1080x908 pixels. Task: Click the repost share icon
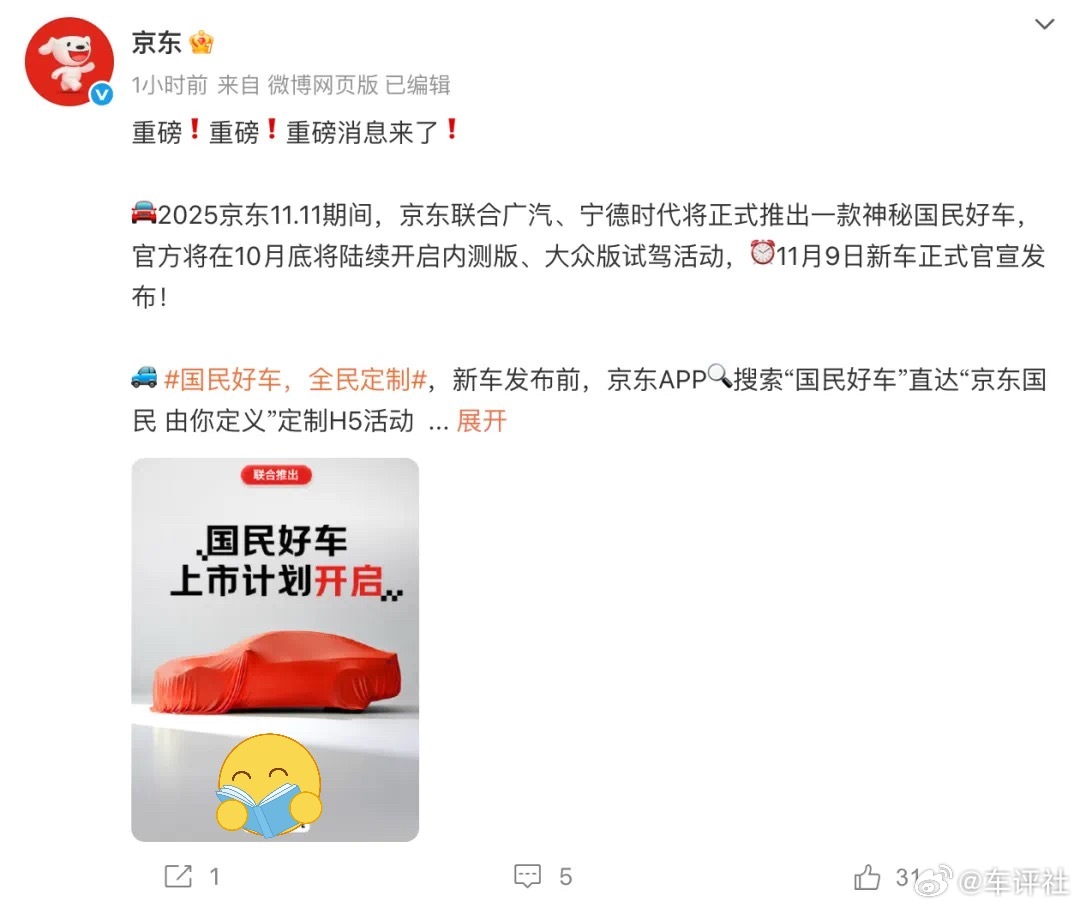(178, 876)
